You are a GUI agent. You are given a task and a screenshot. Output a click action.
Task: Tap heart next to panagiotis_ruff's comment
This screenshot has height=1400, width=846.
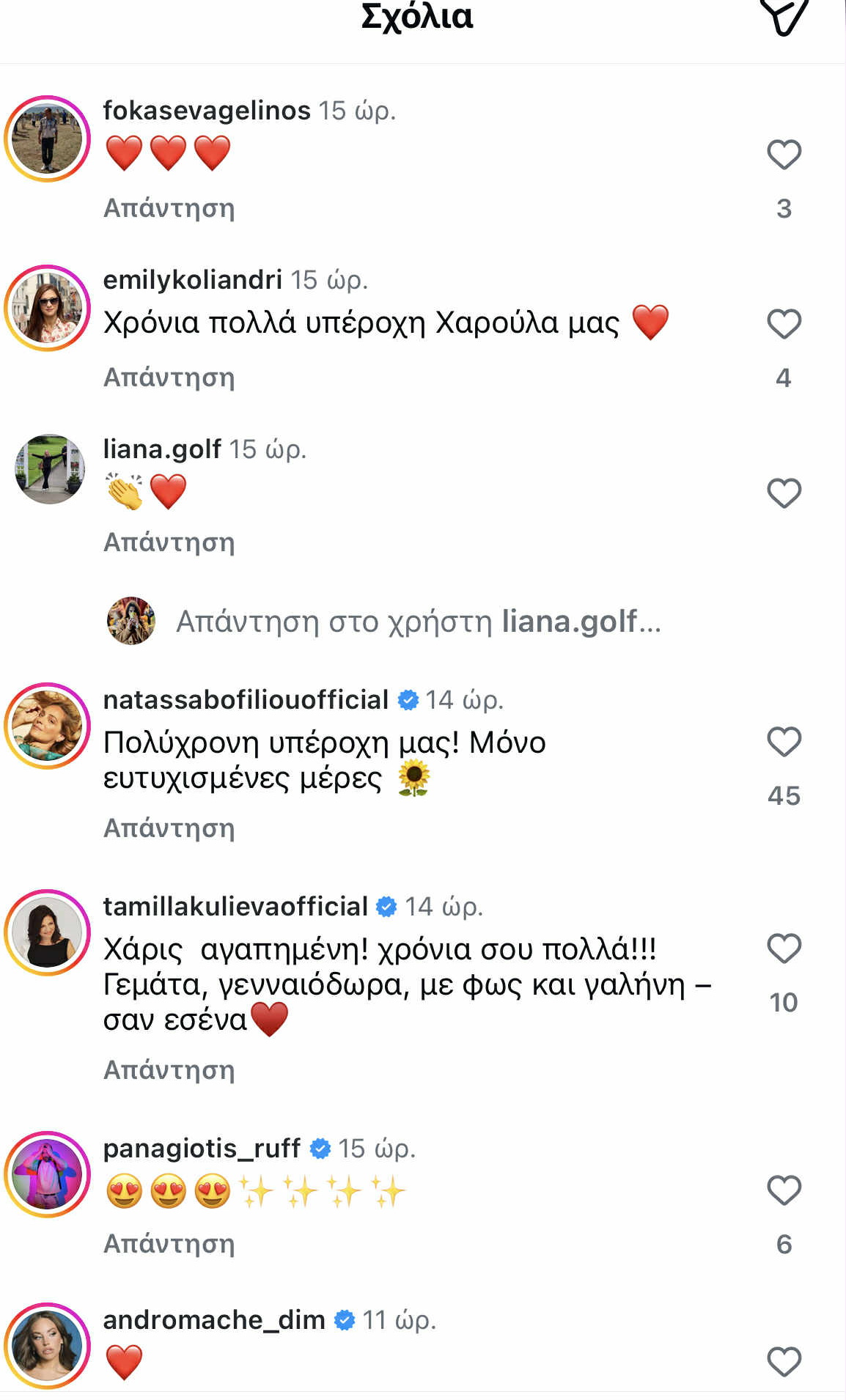[x=784, y=1190]
